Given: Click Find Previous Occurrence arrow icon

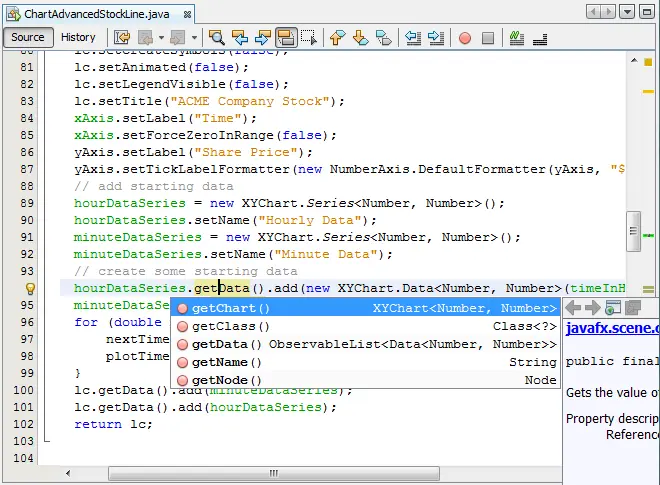Looking at the screenshot, I should pyautogui.click(x=240, y=38).
